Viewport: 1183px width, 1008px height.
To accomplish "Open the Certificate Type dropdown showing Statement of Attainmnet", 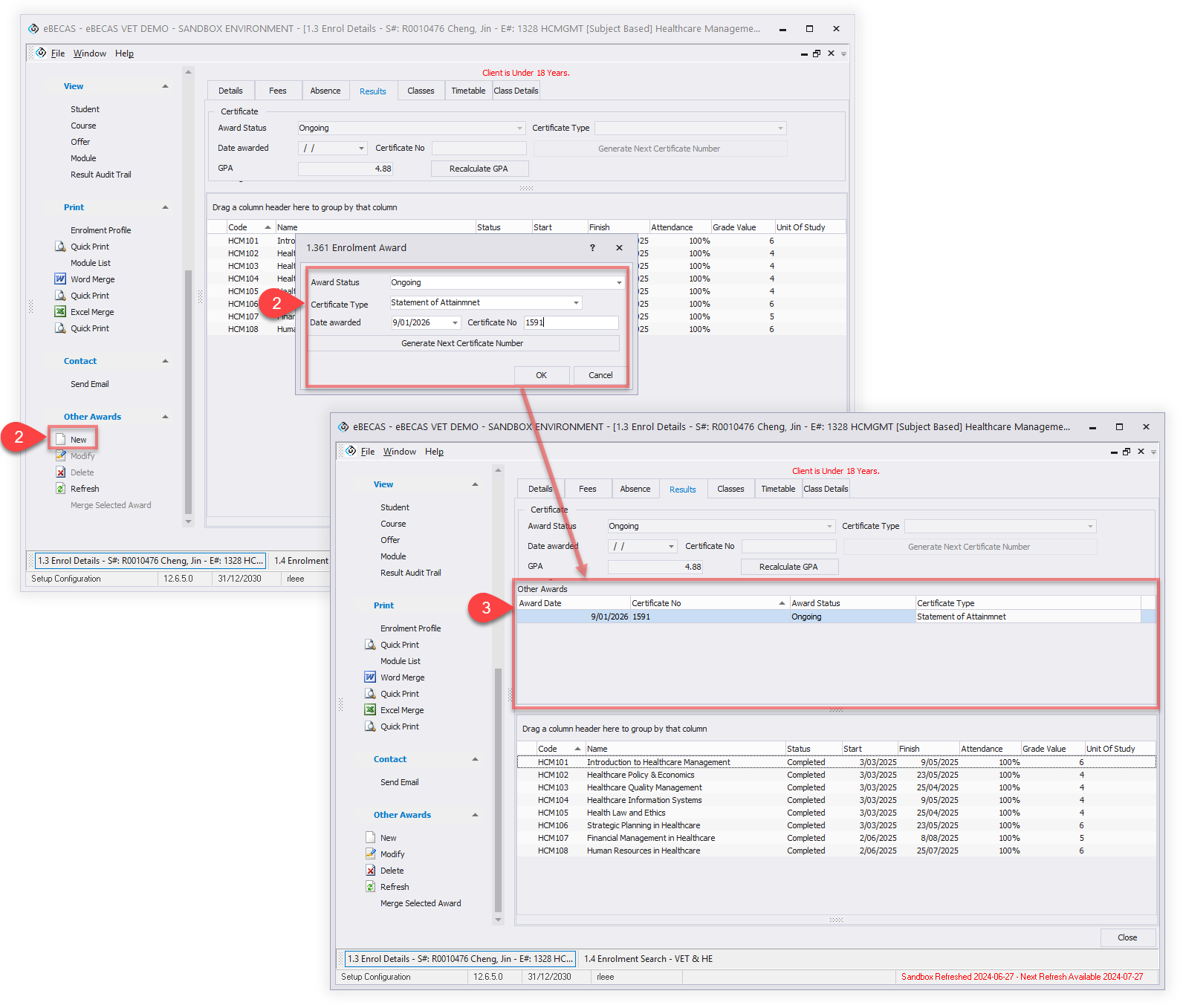I will 576,303.
